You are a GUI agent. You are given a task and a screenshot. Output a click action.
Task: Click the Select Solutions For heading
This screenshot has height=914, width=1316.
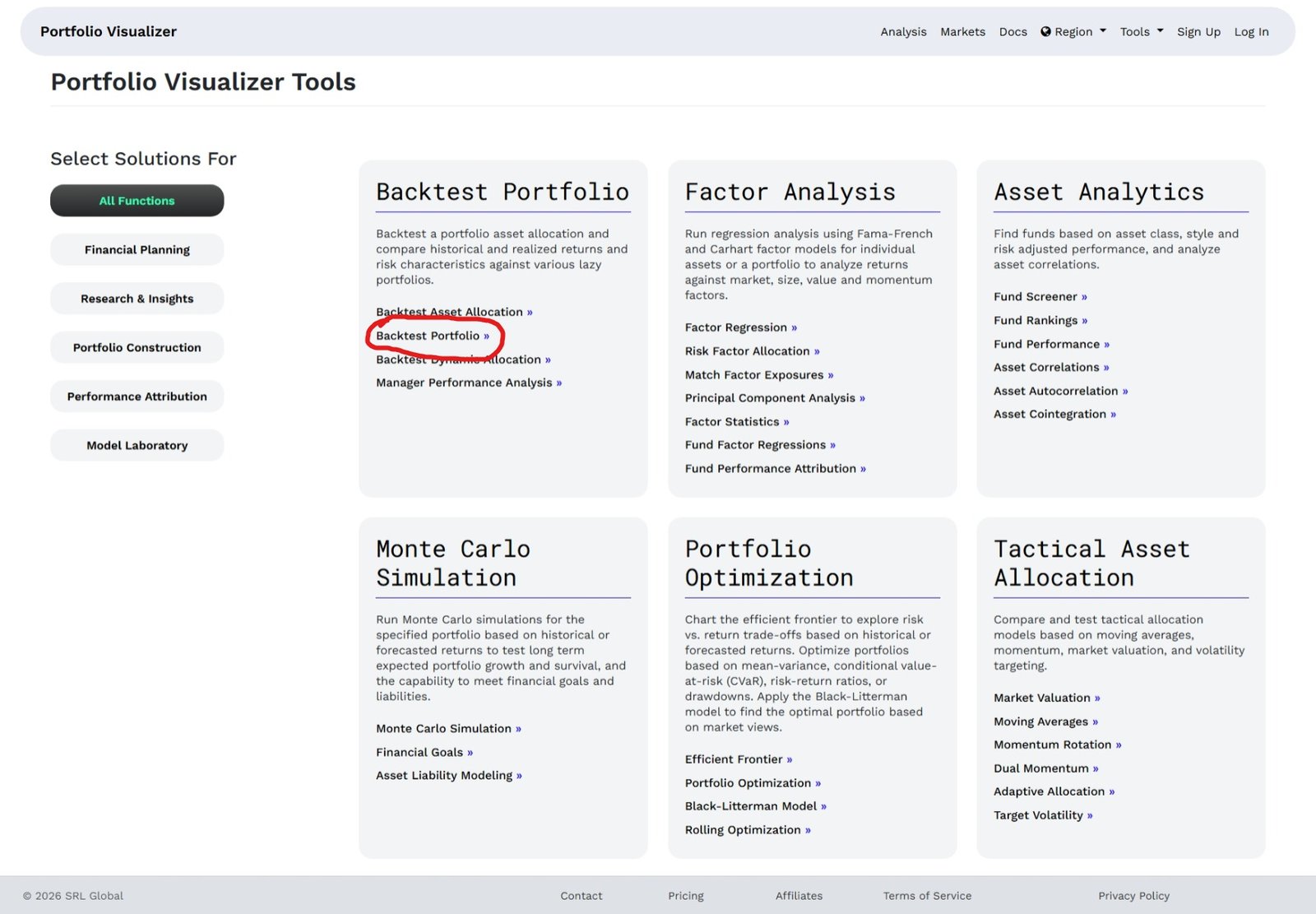143,159
